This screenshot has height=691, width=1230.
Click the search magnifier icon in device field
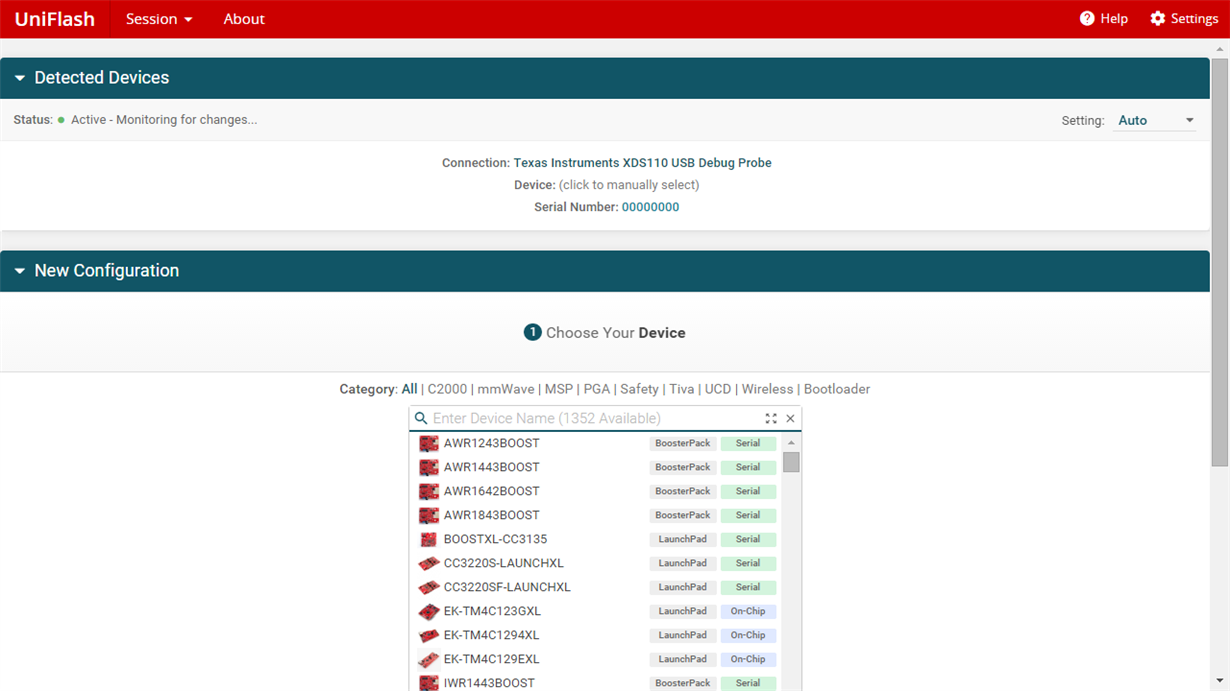(x=421, y=419)
